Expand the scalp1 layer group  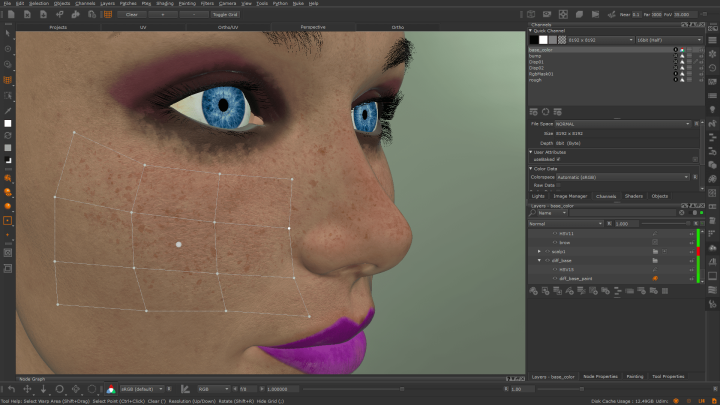pos(540,251)
